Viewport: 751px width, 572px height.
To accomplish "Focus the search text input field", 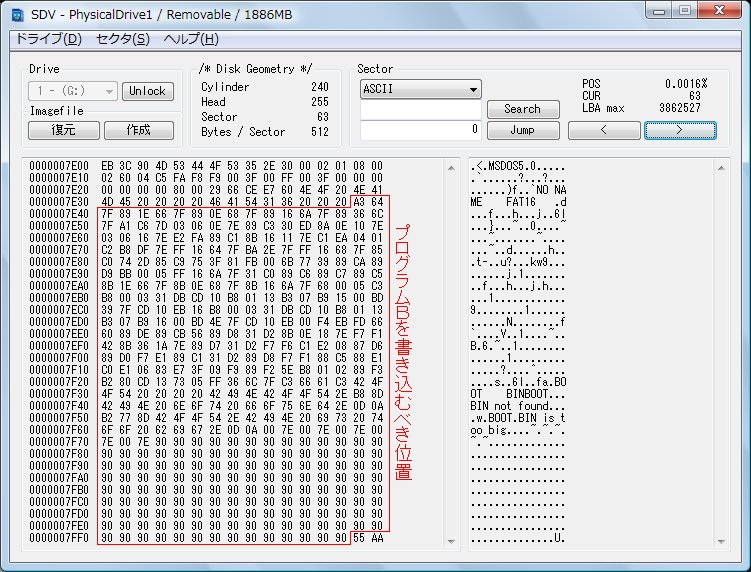I will (x=420, y=109).
